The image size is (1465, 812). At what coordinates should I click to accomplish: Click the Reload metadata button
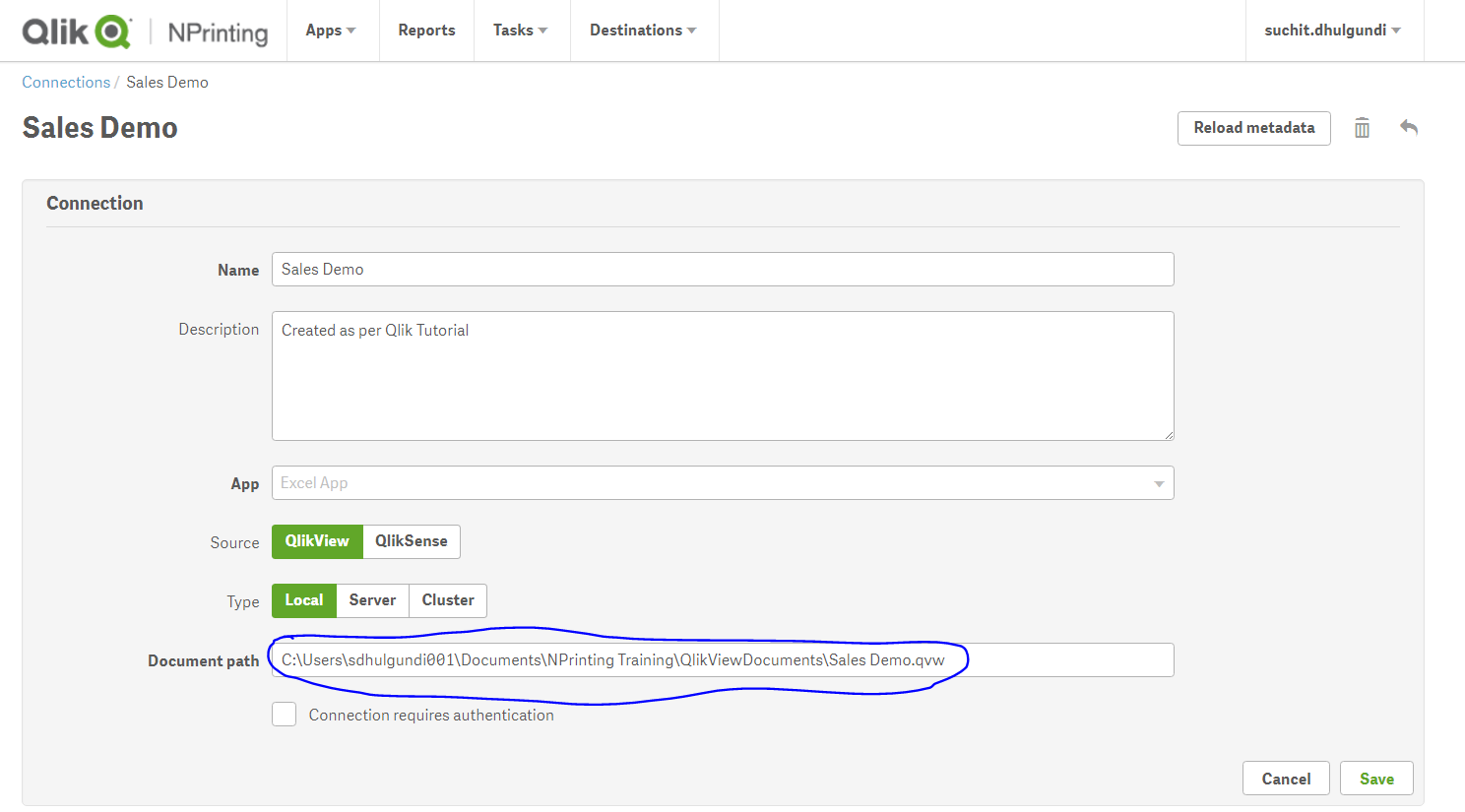click(1254, 128)
